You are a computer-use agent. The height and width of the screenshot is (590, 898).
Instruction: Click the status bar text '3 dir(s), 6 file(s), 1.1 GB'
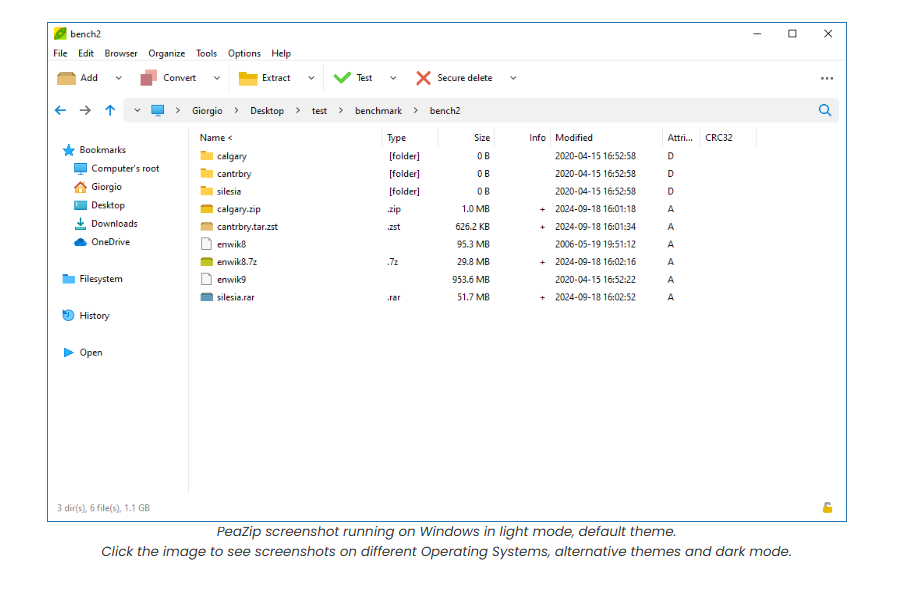tap(103, 508)
